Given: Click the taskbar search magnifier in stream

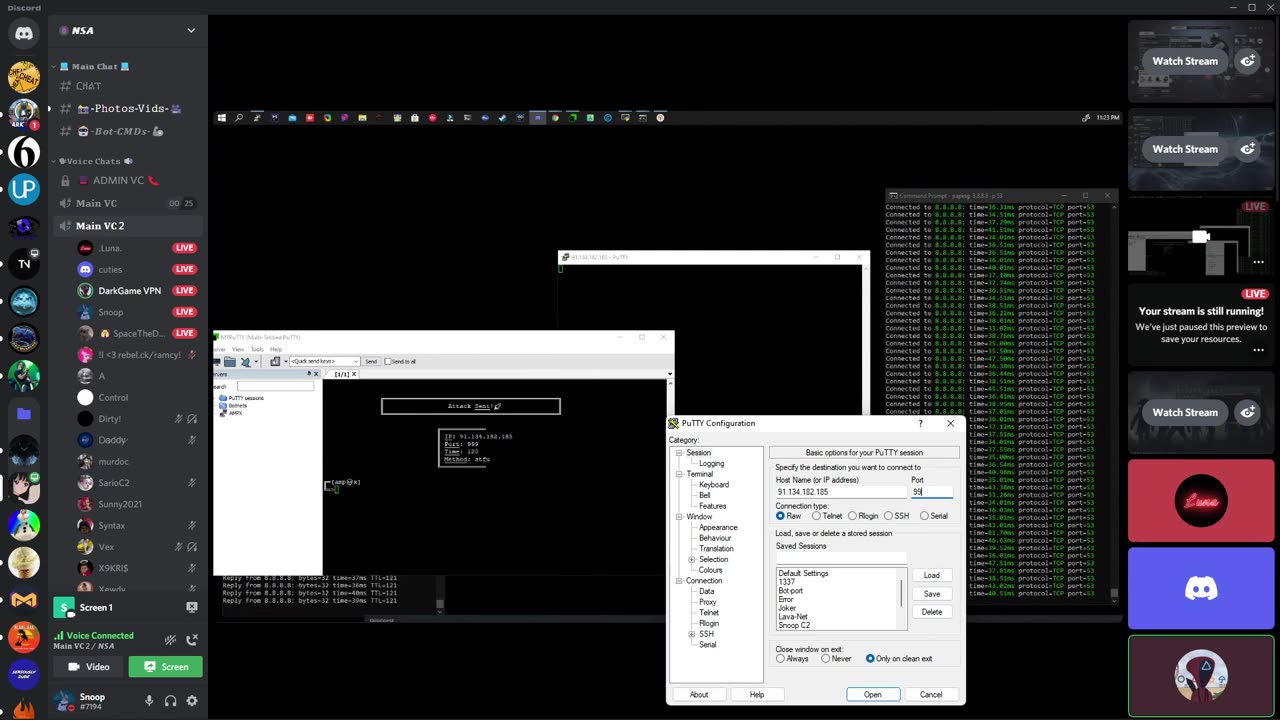Looking at the screenshot, I should (x=239, y=118).
